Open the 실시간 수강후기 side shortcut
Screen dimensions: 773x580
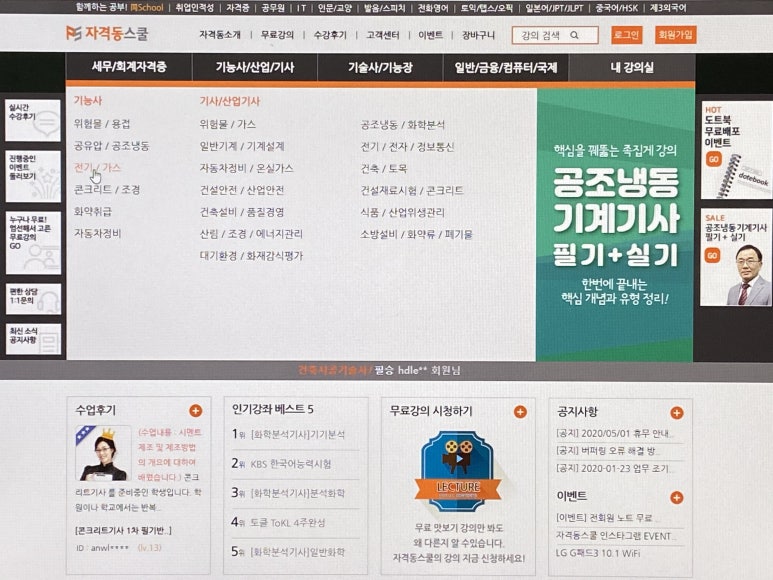click(x=33, y=120)
